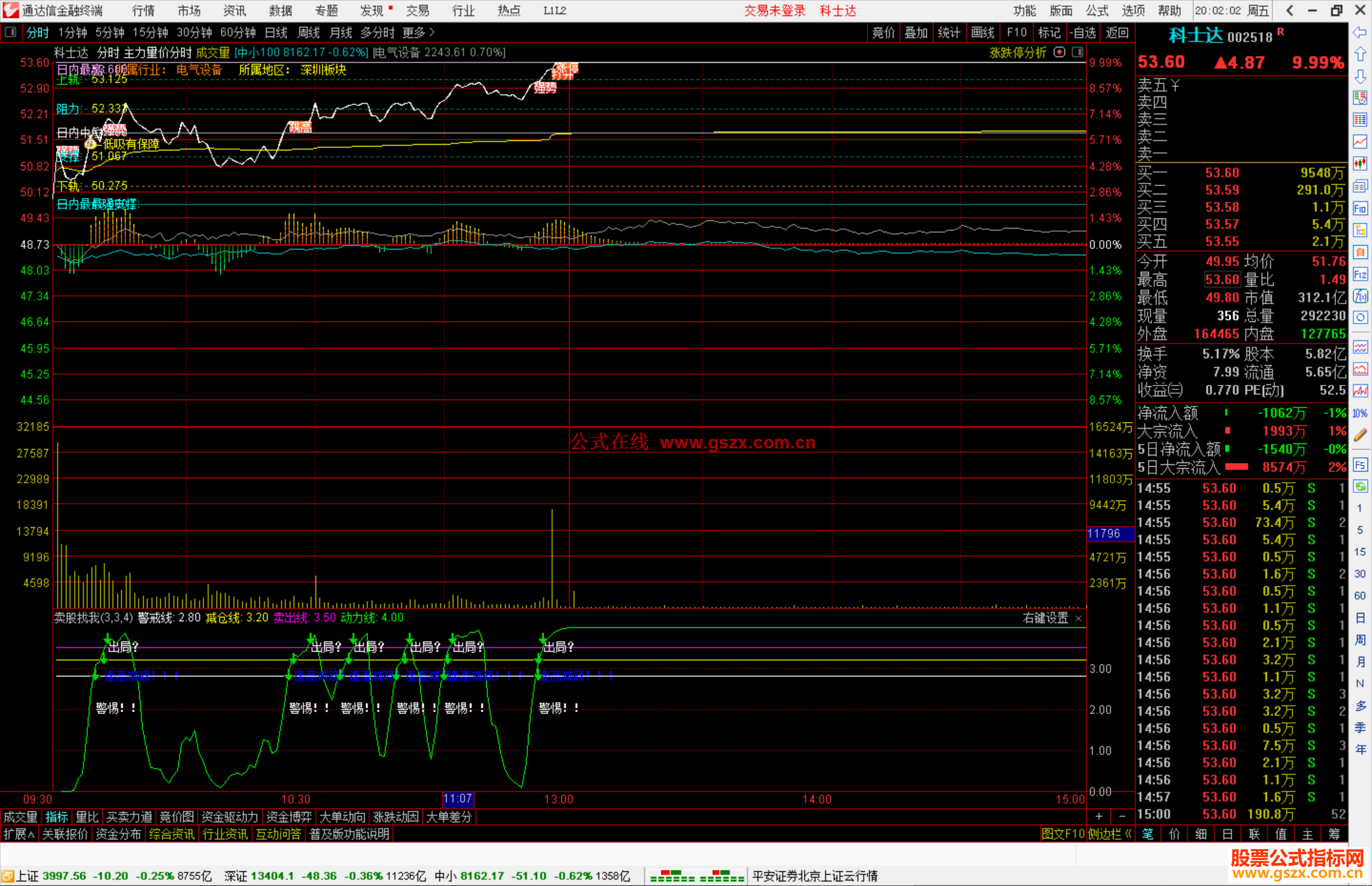Toggle the panel icon left of the 分时 tab

[11, 32]
